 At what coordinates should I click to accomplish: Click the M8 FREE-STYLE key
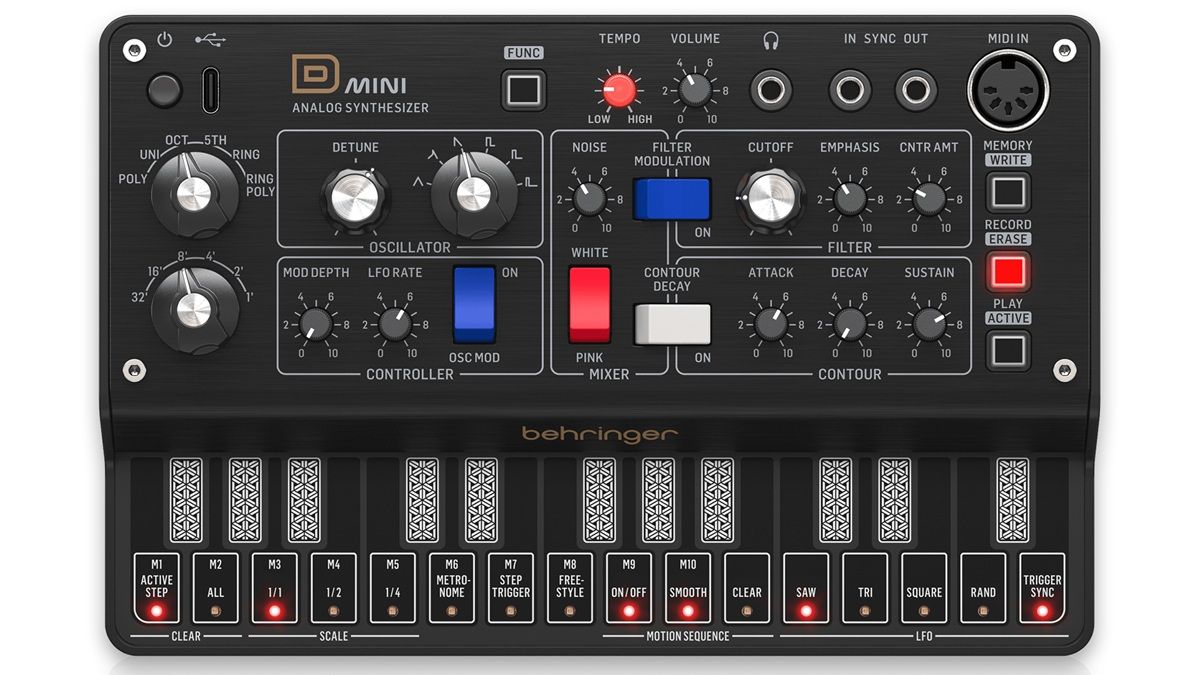pyautogui.click(x=569, y=588)
